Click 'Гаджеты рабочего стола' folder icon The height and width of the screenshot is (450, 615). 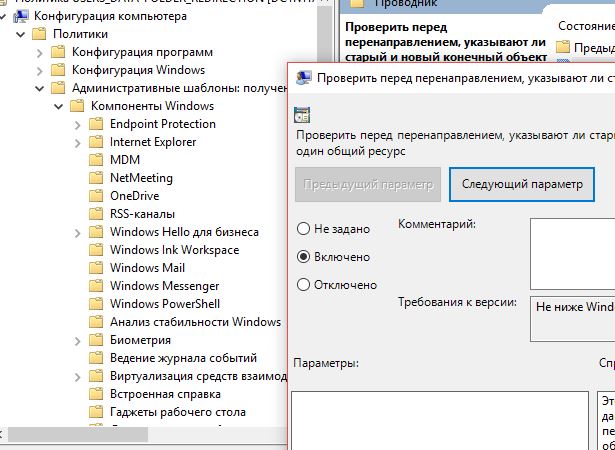96,412
